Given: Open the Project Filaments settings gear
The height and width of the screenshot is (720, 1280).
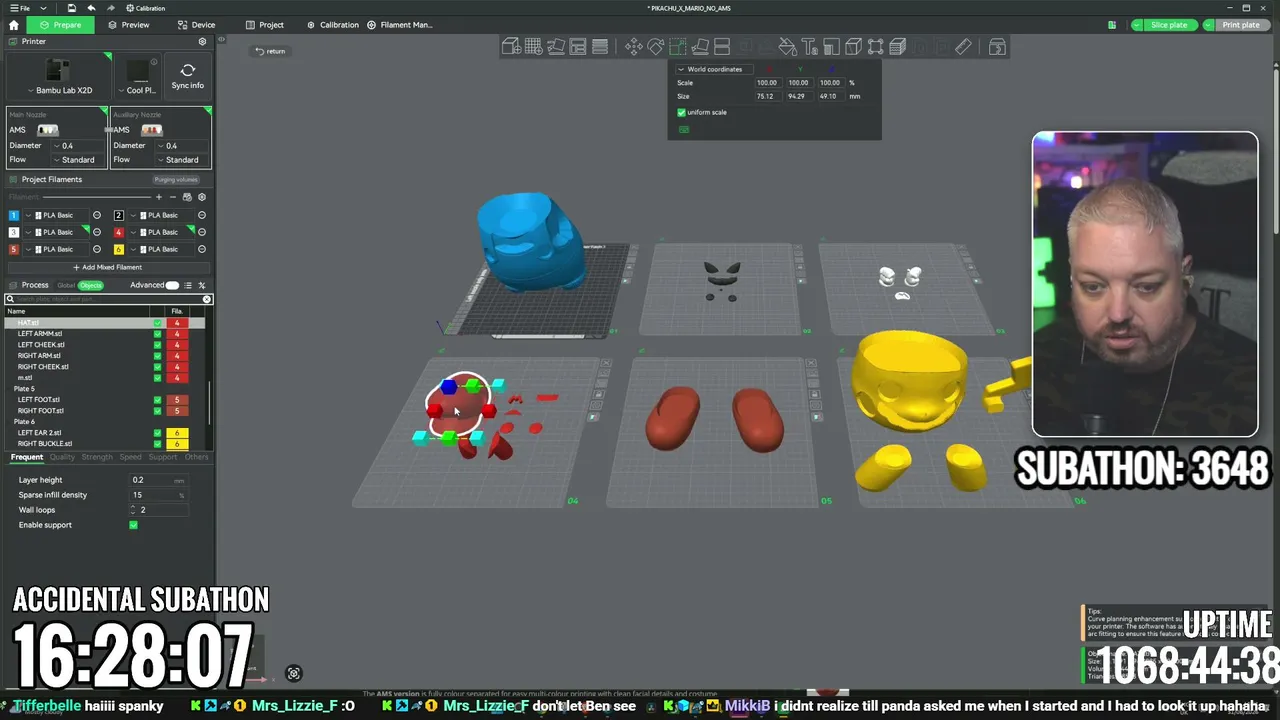Looking at the screenshot, I should pyautogui.click(x=202, y=197).
